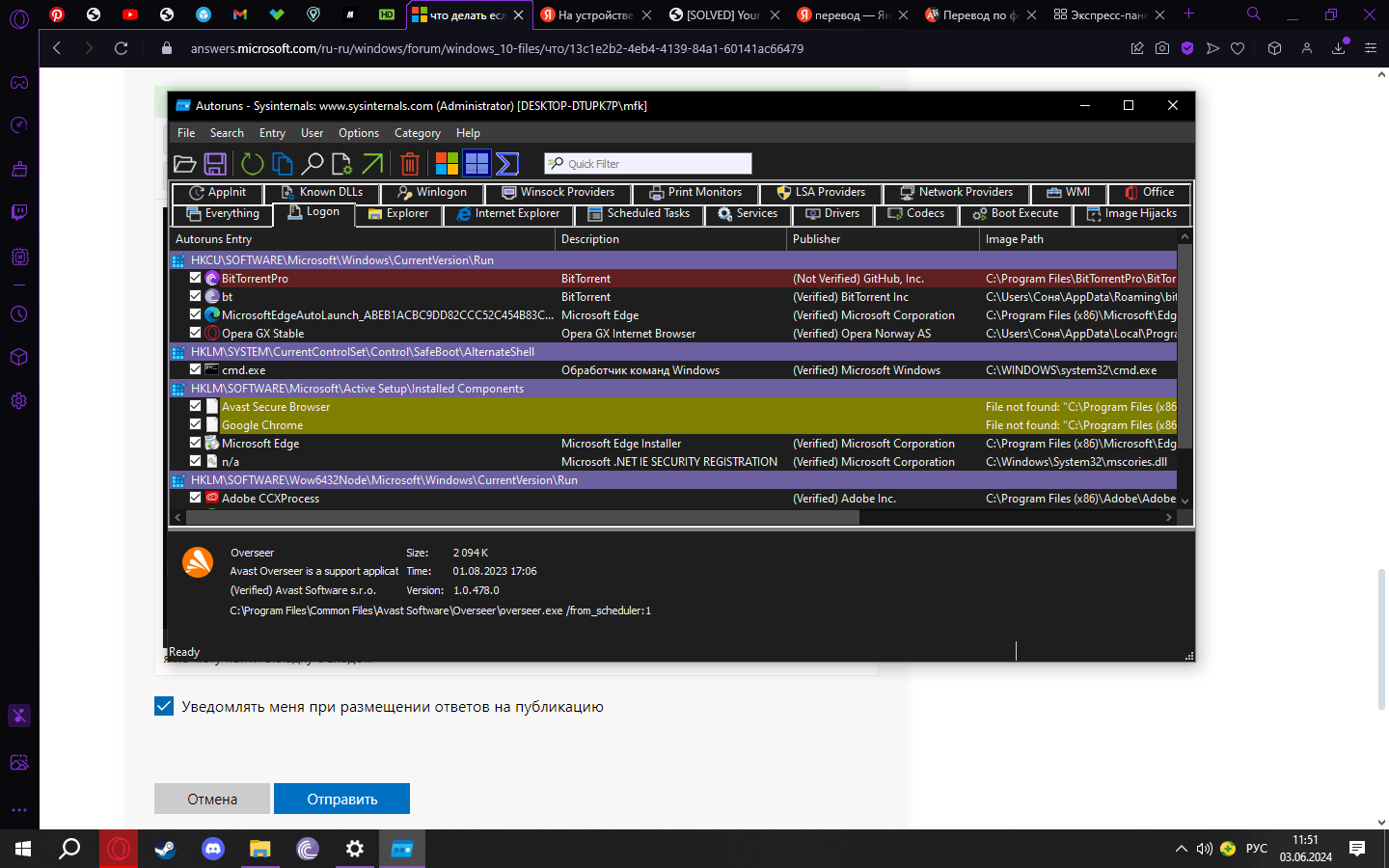
Task: Select the HKCU CurrentVersion\Run registry row
Action: pos(673,260)
